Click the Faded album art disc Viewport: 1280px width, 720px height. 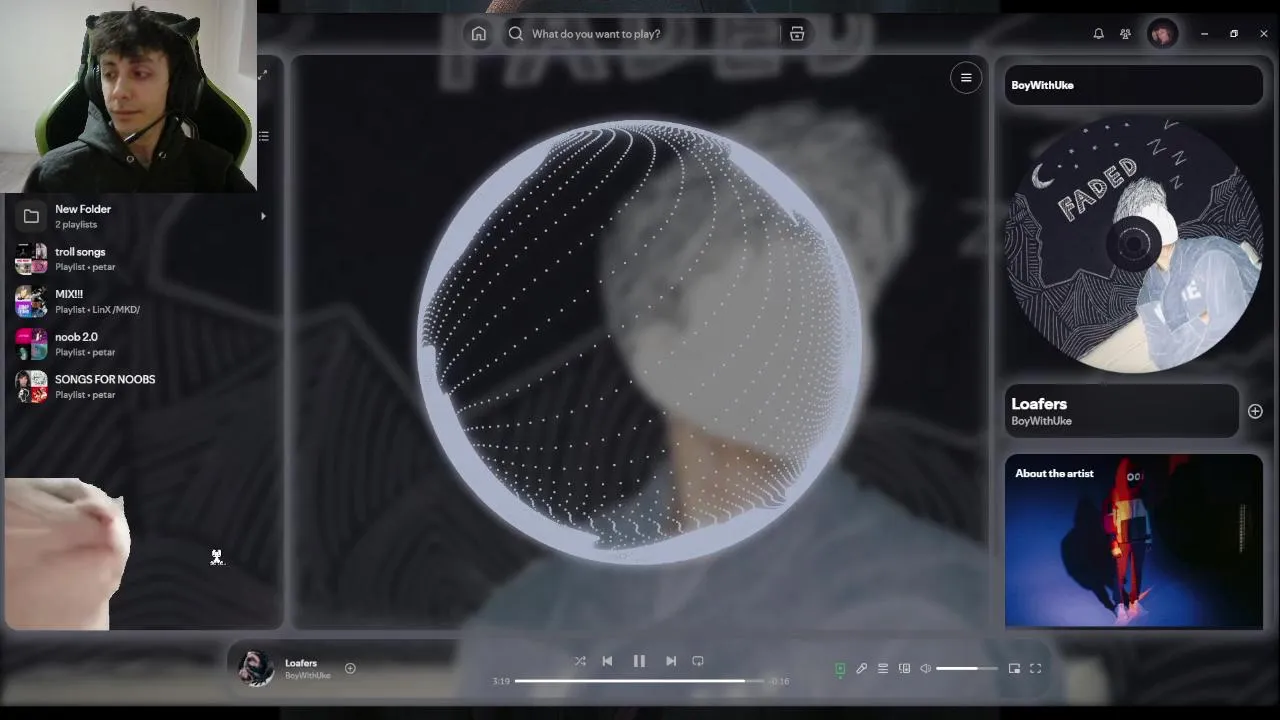(x=1134, y=243)
